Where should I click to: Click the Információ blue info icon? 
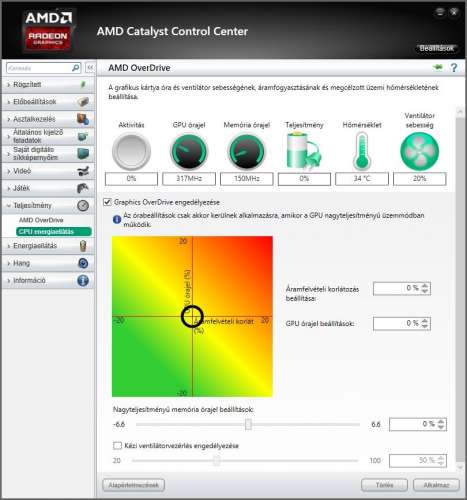point(83,280)
